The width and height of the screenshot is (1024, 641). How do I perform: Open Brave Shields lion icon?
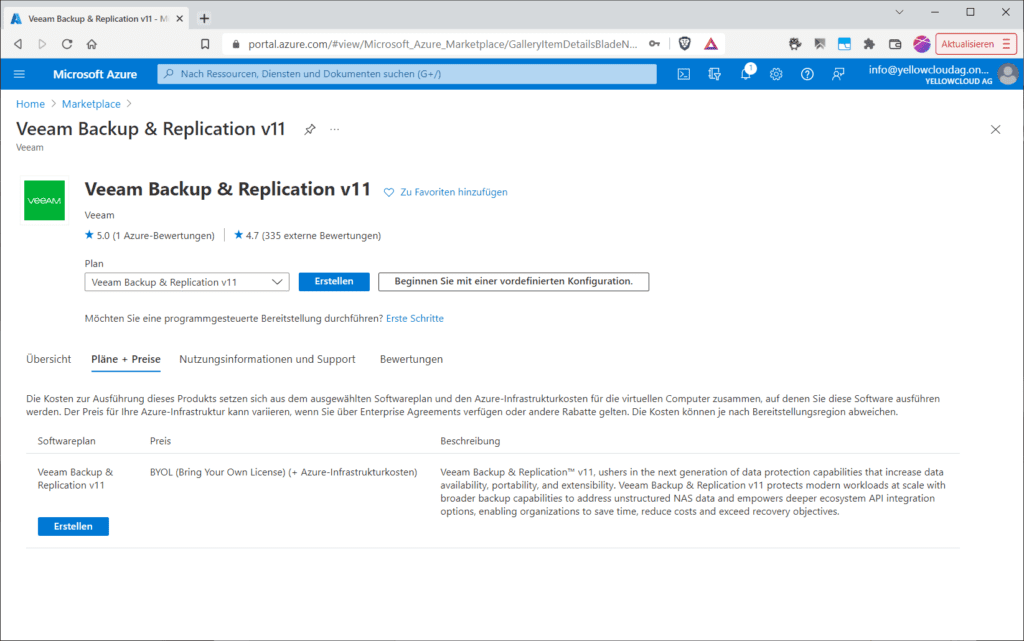684,44
